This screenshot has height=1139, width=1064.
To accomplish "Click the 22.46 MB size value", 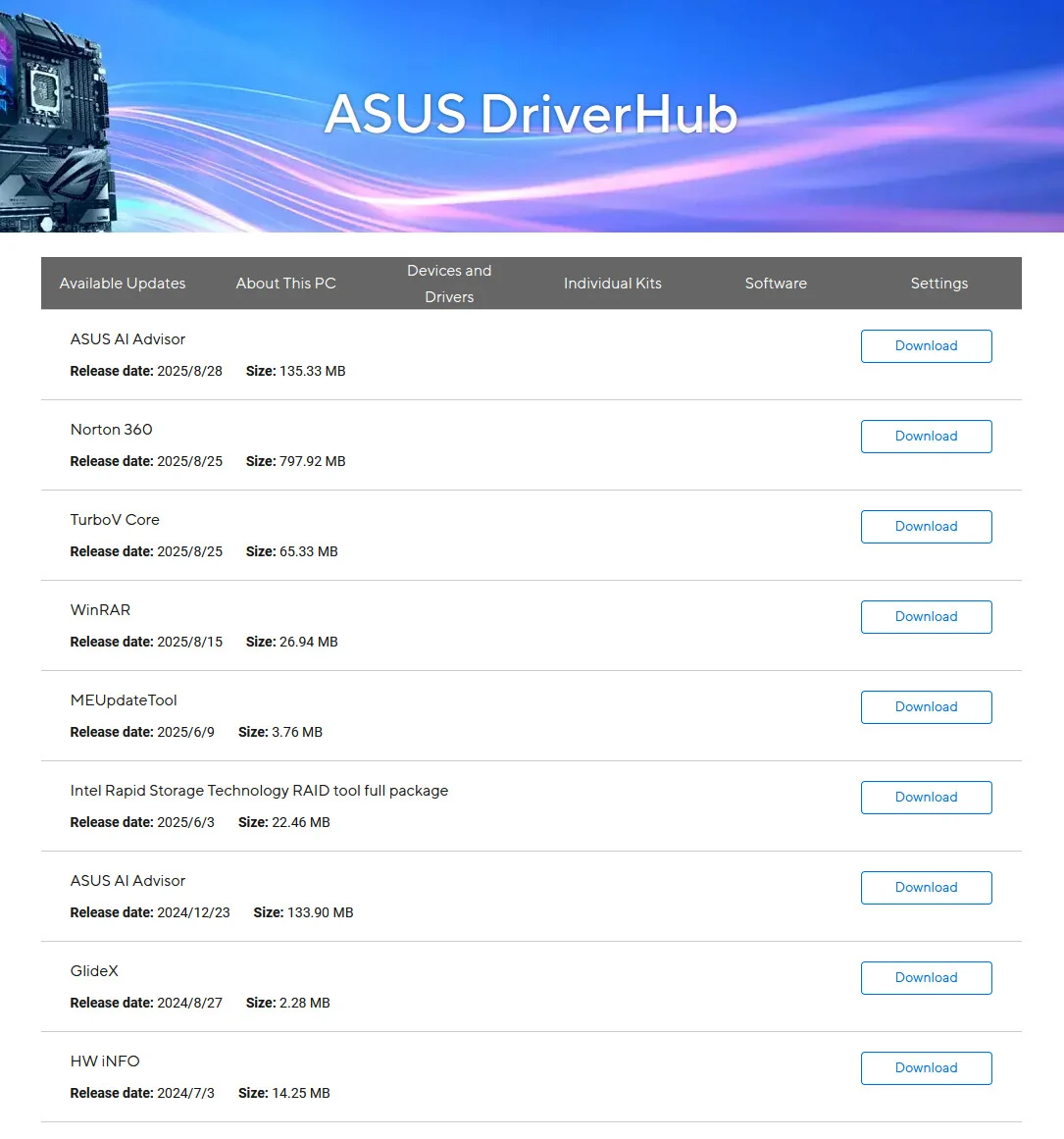I will (x=301, y=822).
